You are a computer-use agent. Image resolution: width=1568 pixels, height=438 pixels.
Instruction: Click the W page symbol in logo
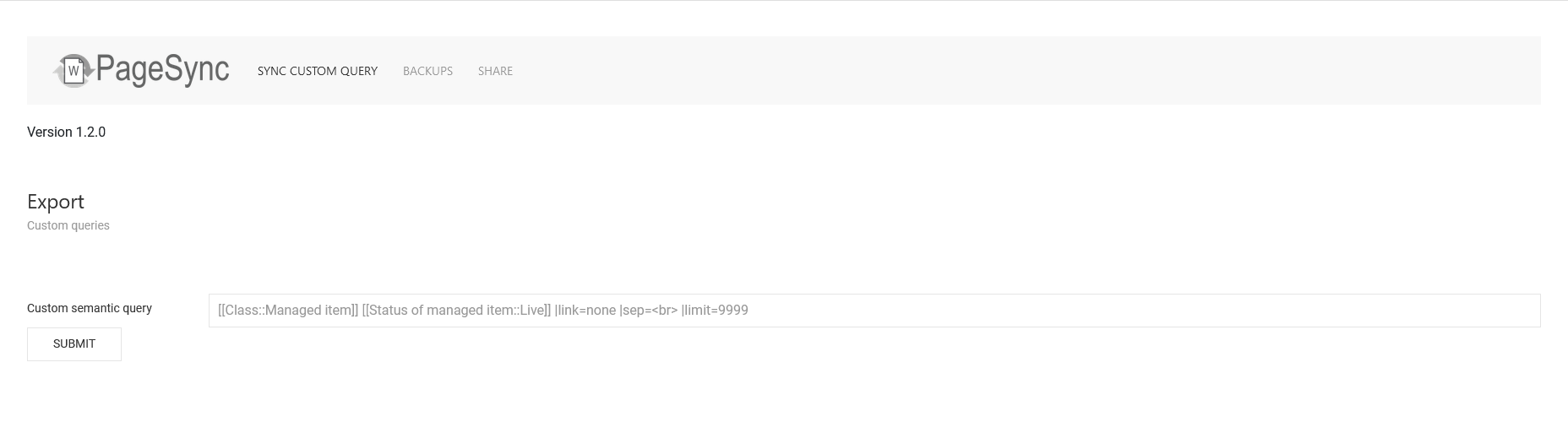[74, 73]
